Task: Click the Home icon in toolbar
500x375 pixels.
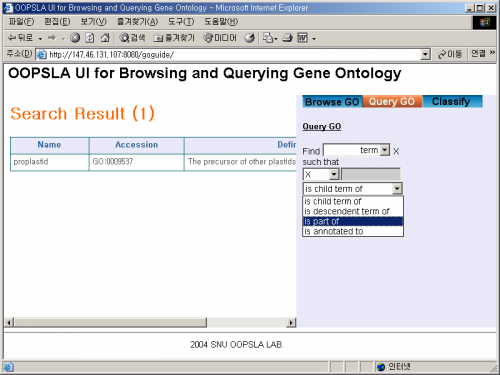Action: point(105,38)
